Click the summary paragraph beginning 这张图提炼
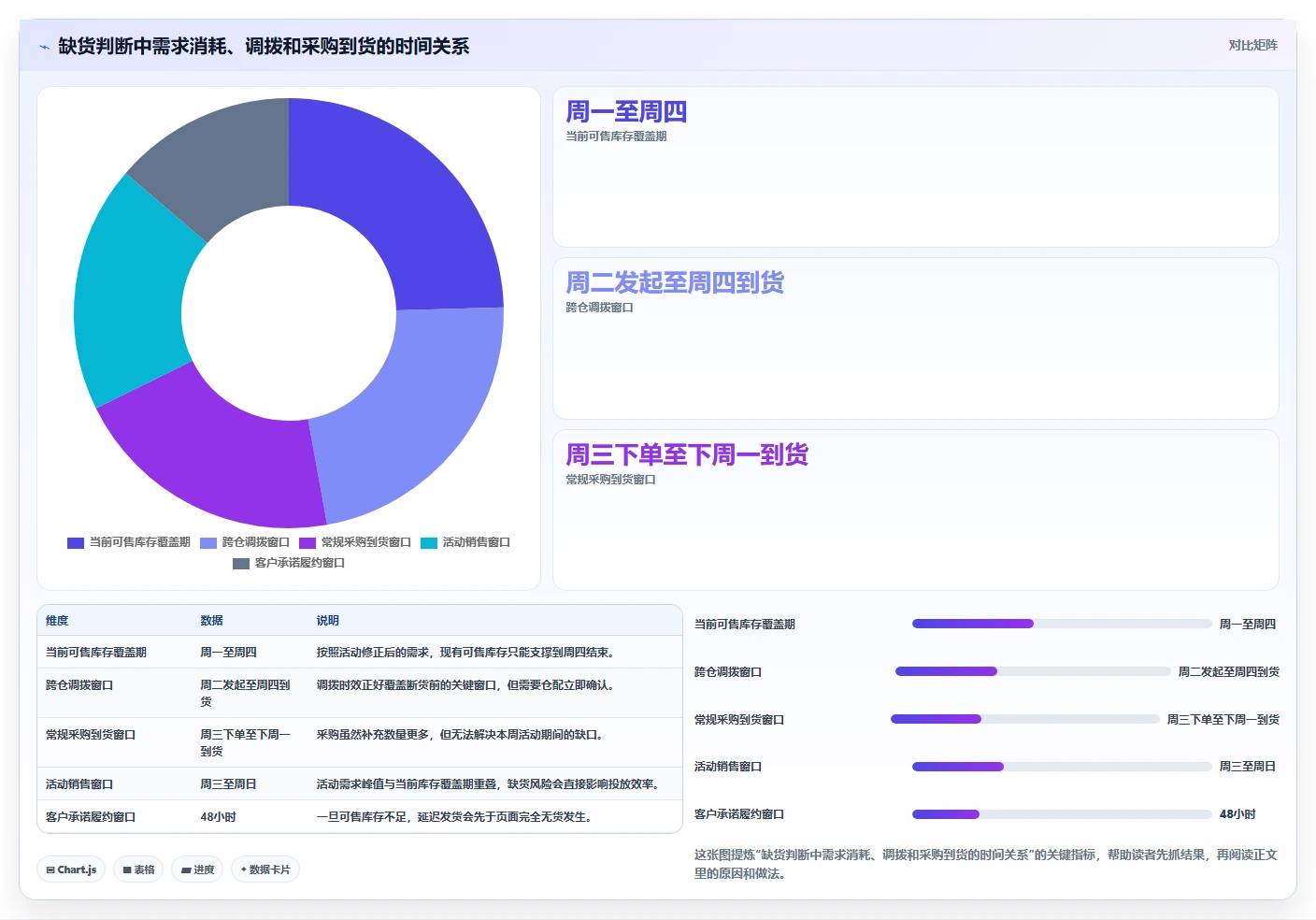 click(x=986, y=864)
